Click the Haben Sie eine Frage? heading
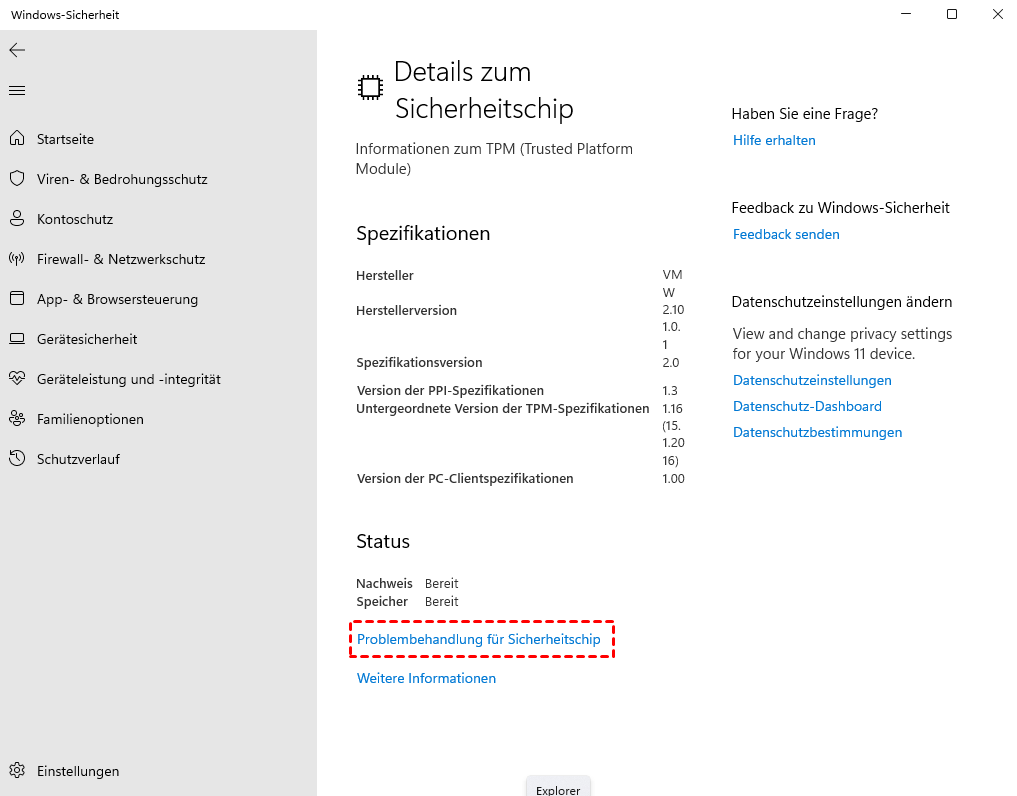The image size is (1017, 796). [x=804, y=114]
